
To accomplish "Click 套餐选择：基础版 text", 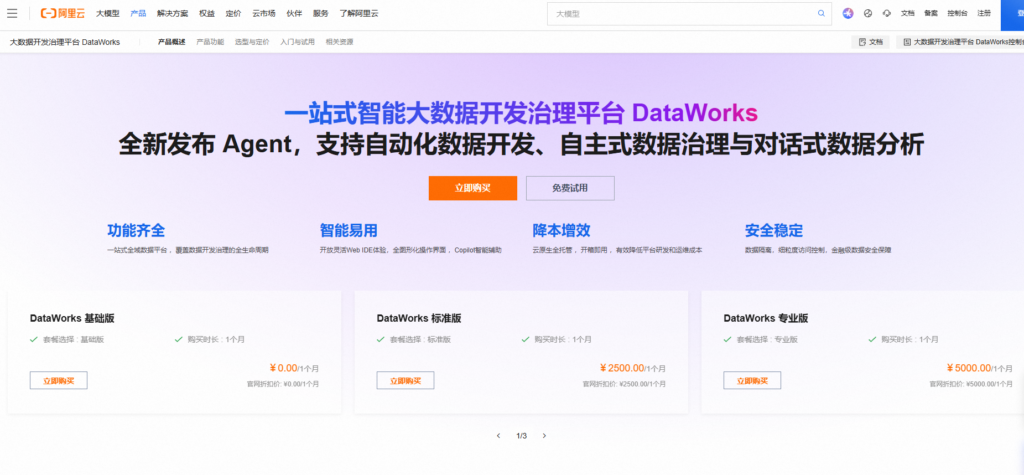I will [74, 340].
